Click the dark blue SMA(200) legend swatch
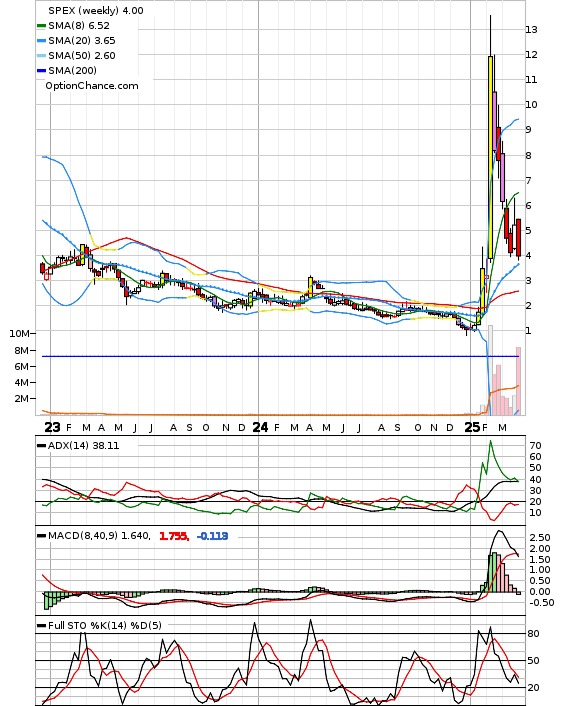 click(41, 71)
